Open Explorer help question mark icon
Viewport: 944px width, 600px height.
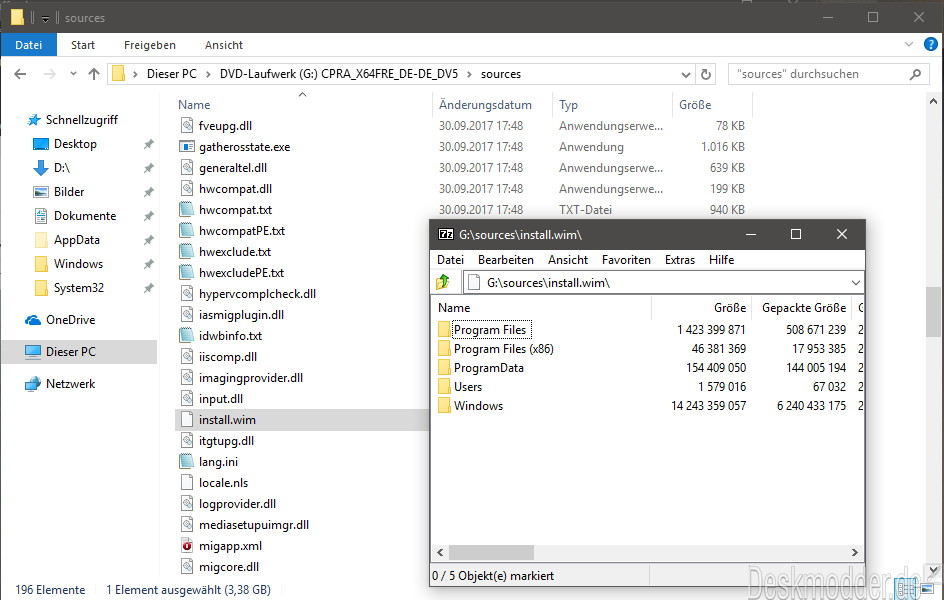(931, 44)
